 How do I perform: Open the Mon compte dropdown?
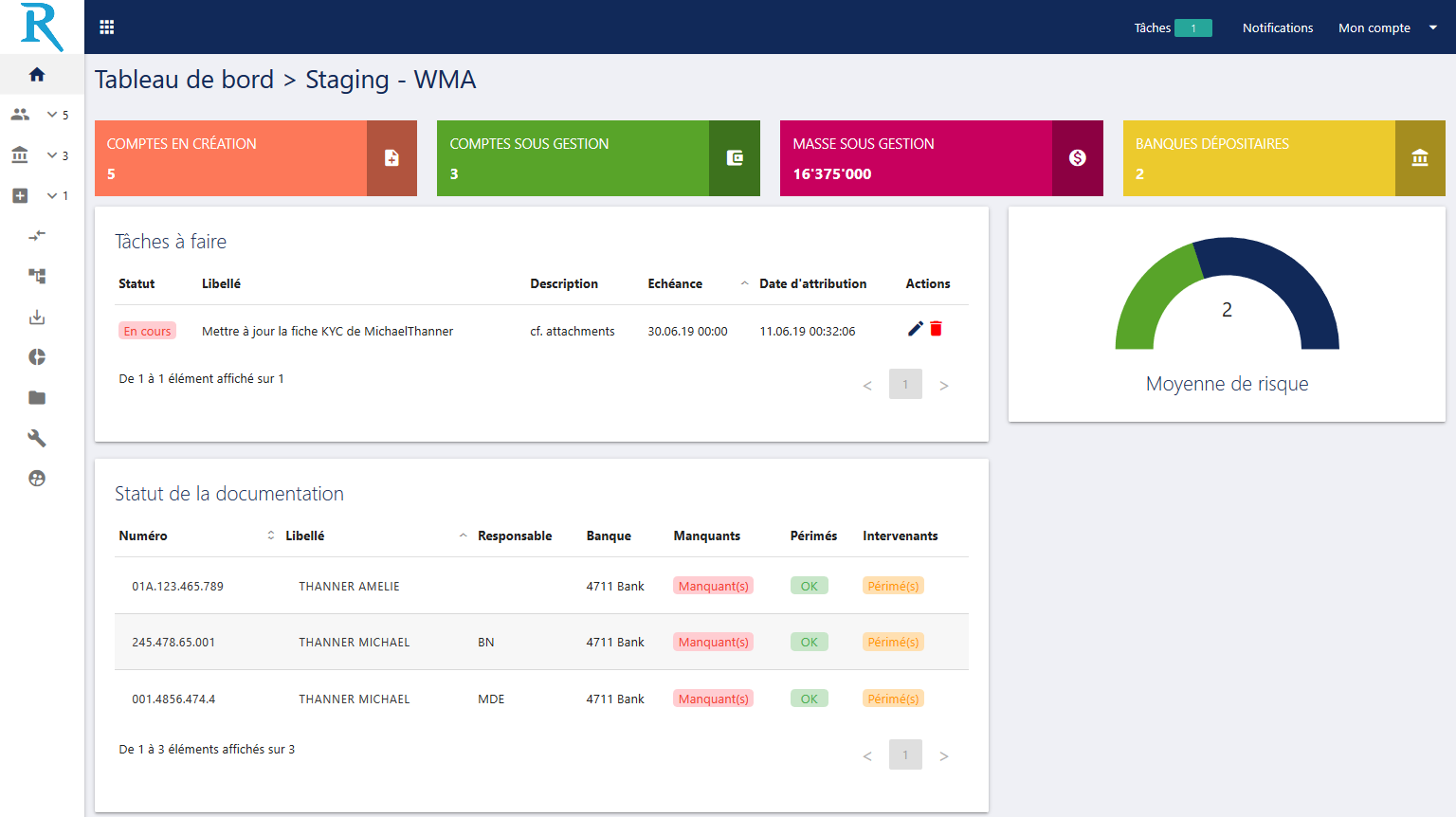tap(1387, 27)
